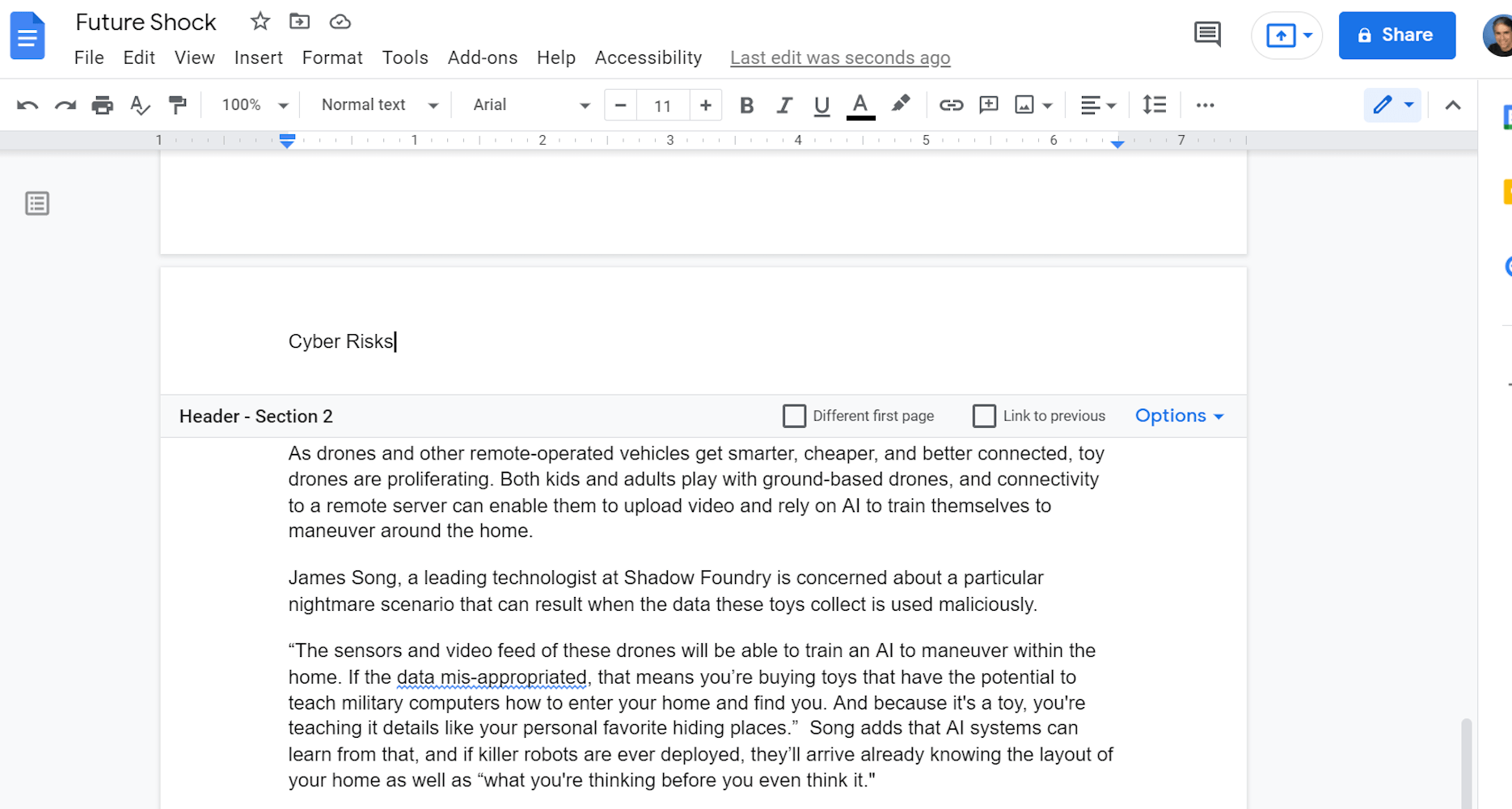This screenshot has width=1512, height=809.
Task: Apply Italic formatting
Action: (x=783, y=105)
